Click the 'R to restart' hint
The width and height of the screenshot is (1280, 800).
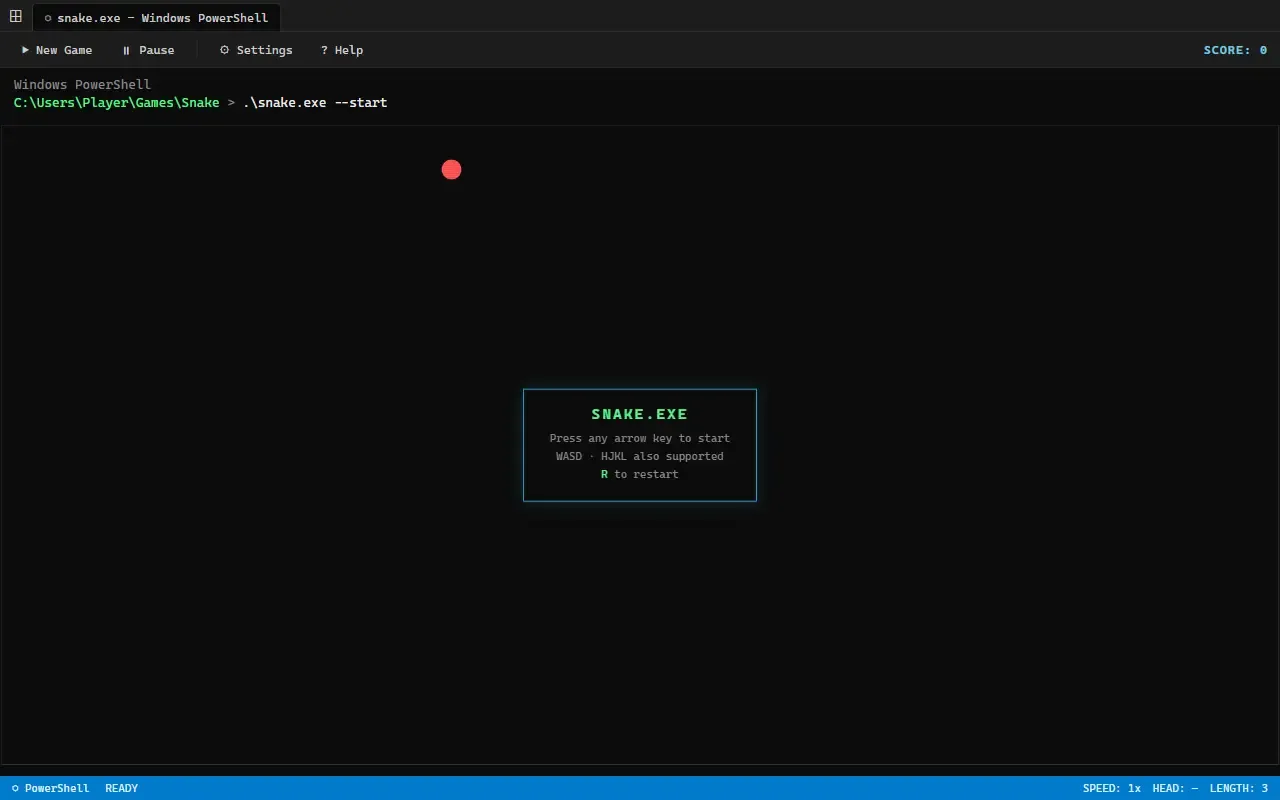click(x=640, y=474)
